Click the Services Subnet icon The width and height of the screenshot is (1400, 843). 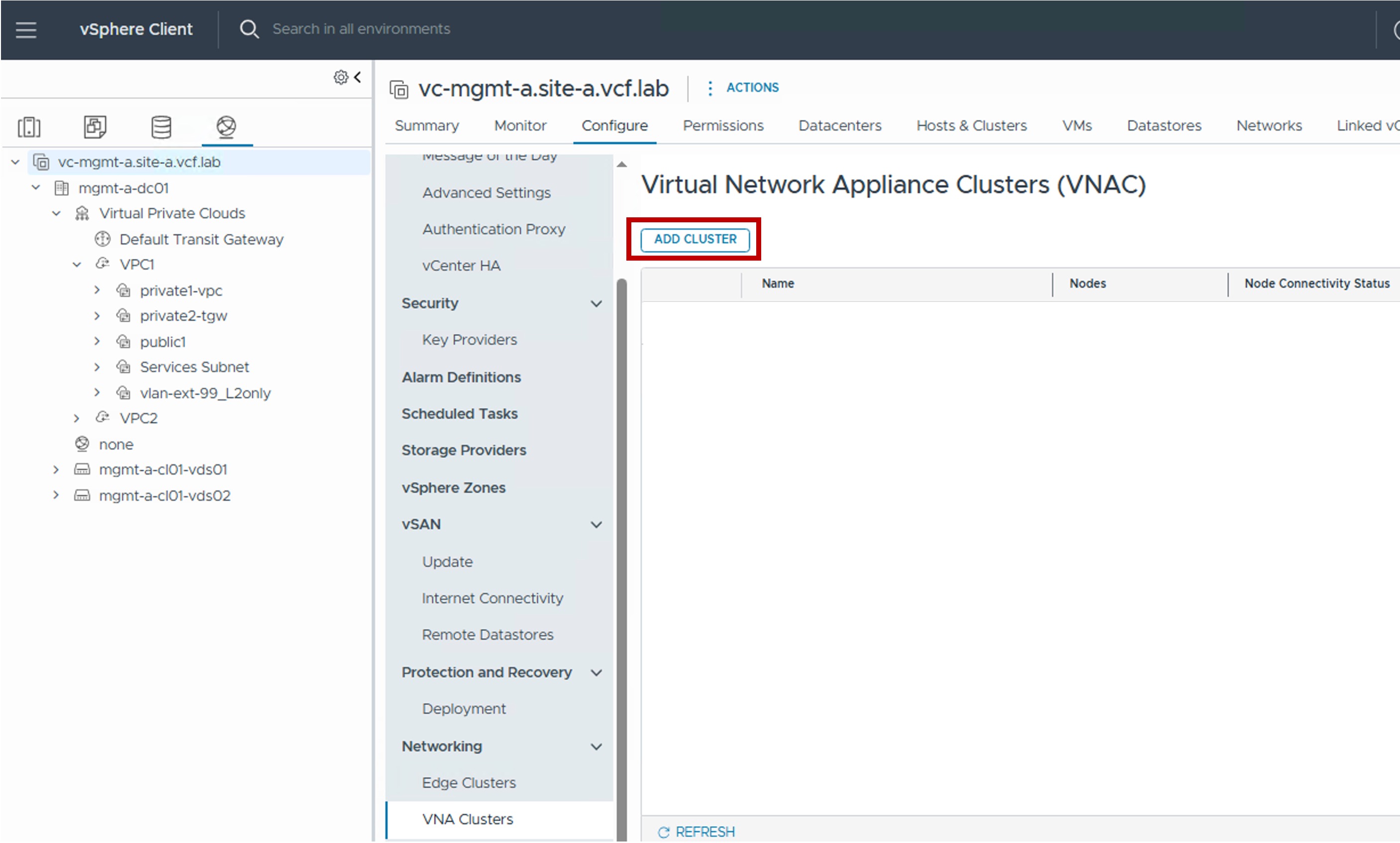tap(123, 367)
